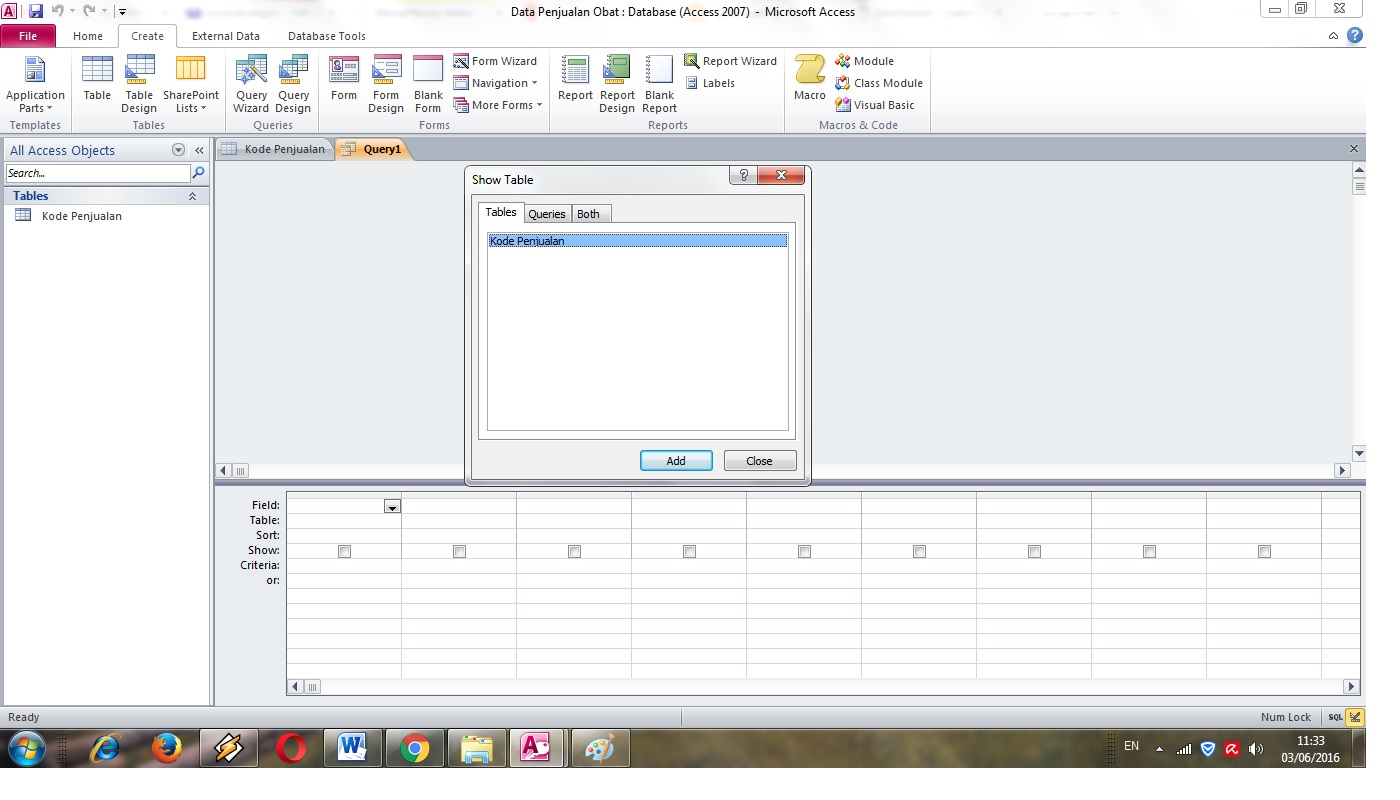The height and width of the screenshot is (800, 1400).
Task: Switch to Database Tools tab
Action: click(x=327, y=36)
